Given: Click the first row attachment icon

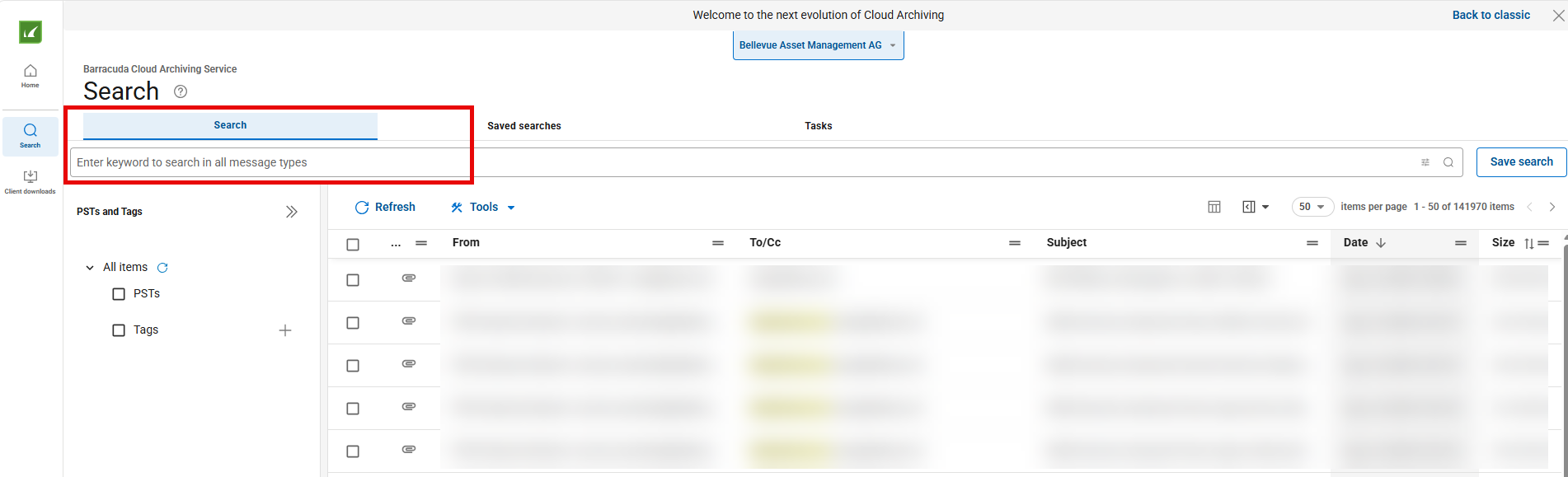Looking at the screenshot, I should [x=409, y=278].
